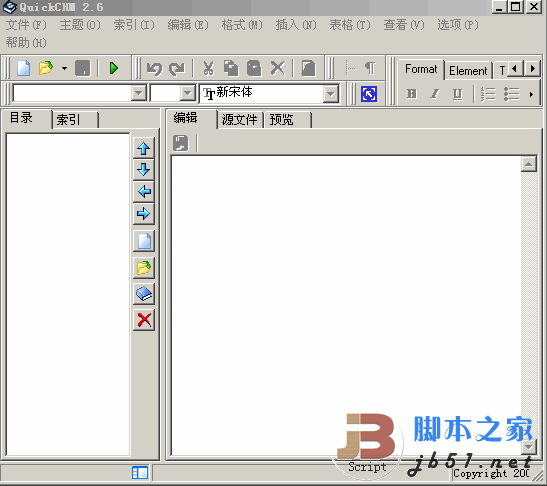Open the 选项(P) menu

tap(458, 25)
